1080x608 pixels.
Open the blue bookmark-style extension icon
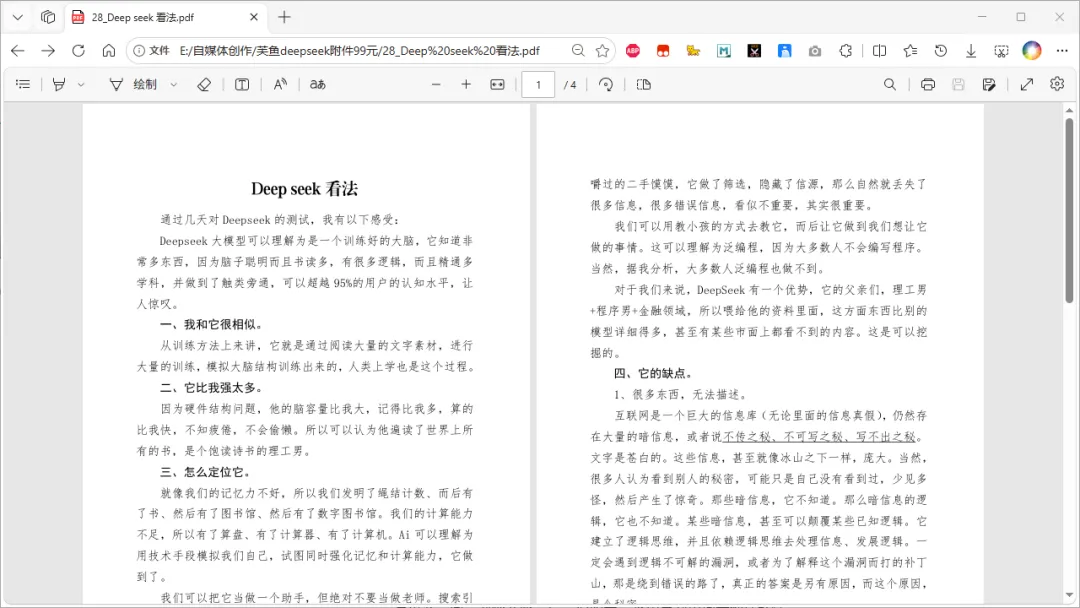[x=785, y=50]
